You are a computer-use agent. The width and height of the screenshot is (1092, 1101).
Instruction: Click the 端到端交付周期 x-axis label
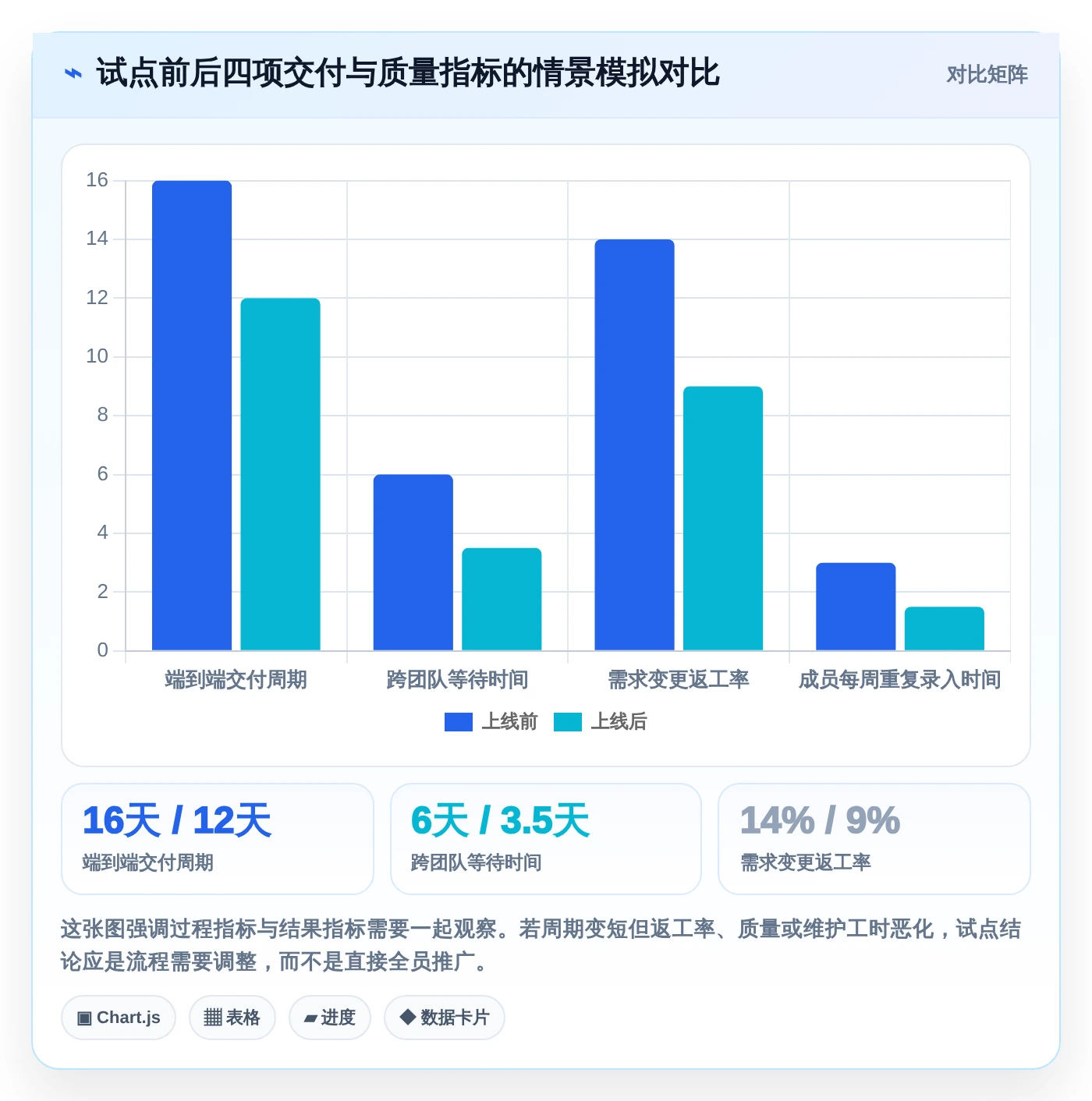coord(236,680)
